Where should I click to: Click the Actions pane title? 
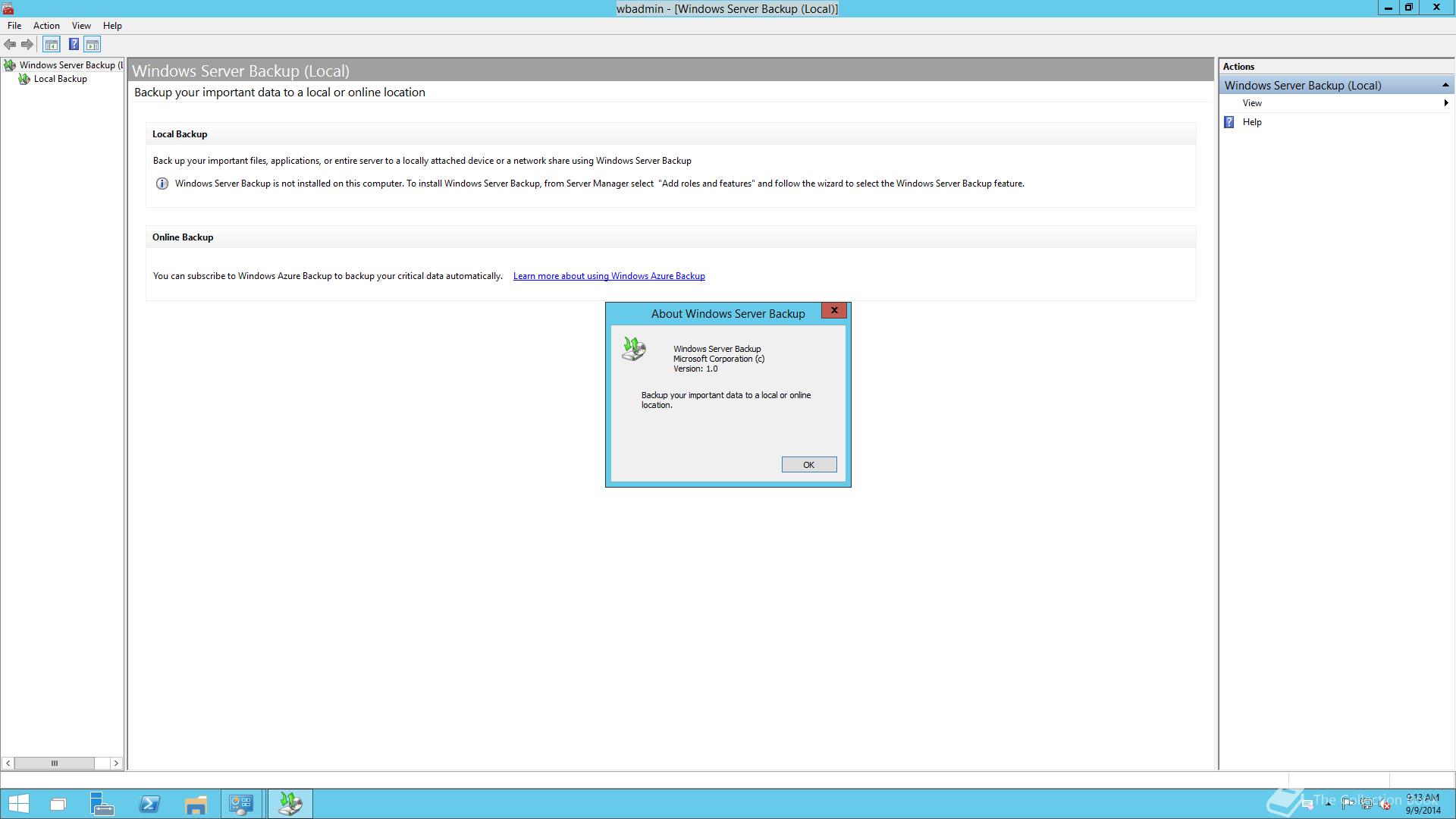pyautogui.click(x=1238, y=67)
